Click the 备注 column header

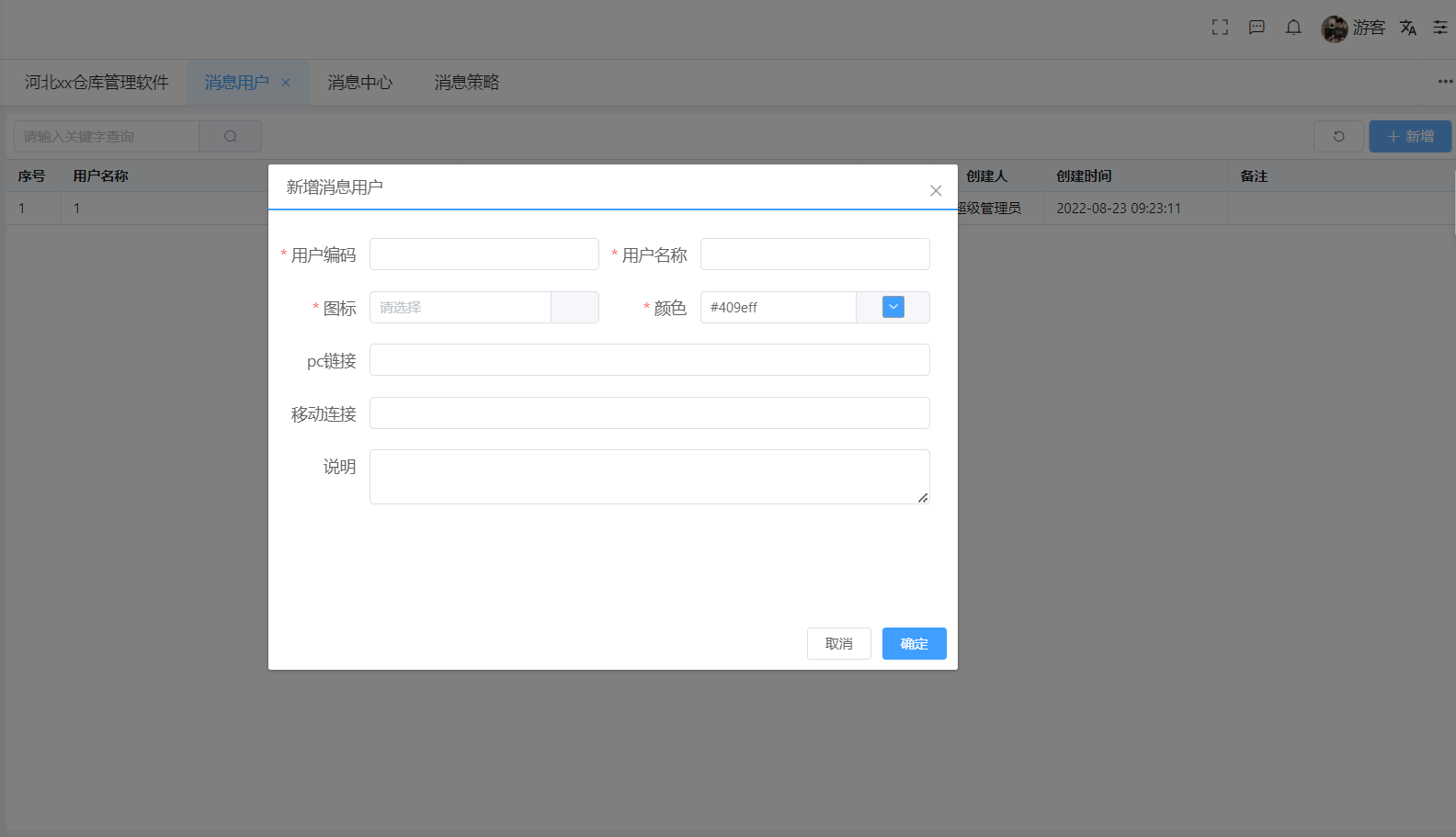point(1254,176)
